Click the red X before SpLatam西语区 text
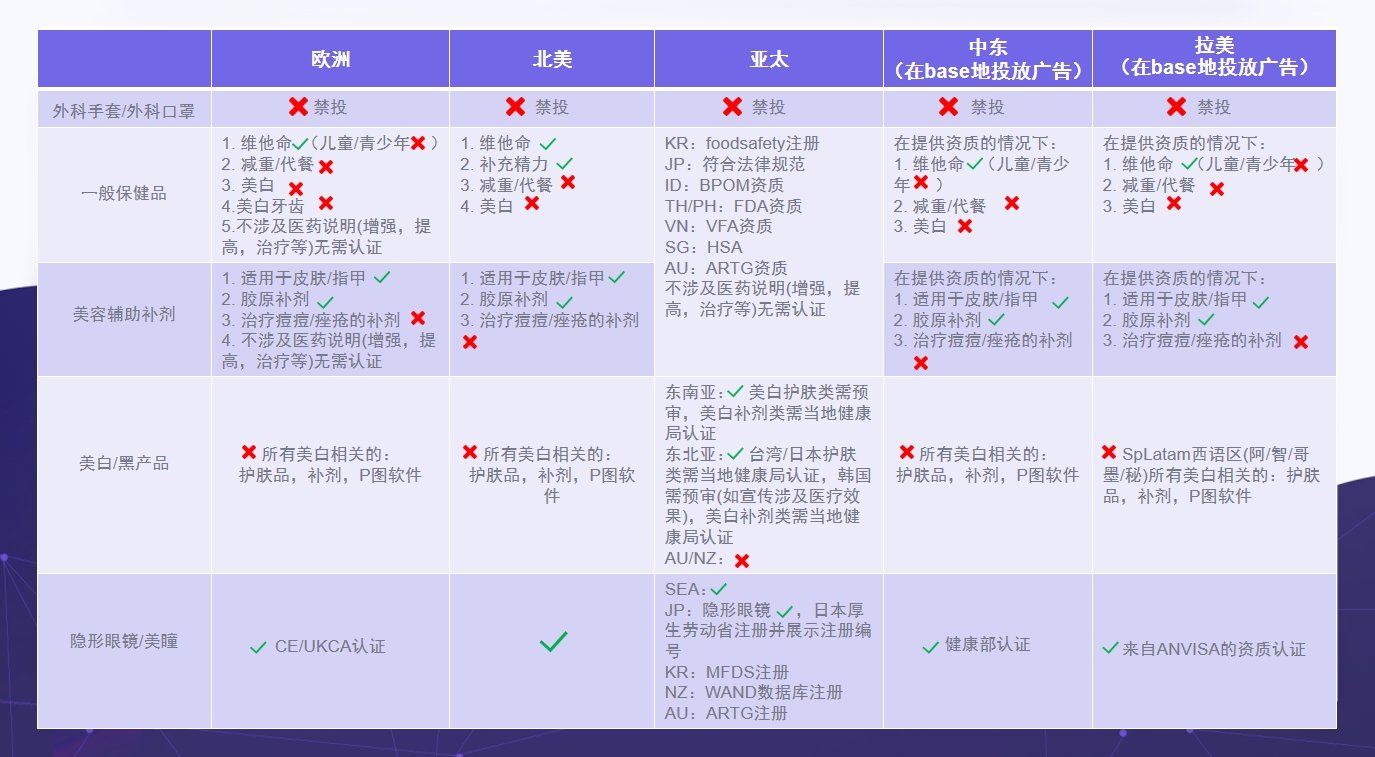Screen dimensions: 1375x757 pos(1109,452)
